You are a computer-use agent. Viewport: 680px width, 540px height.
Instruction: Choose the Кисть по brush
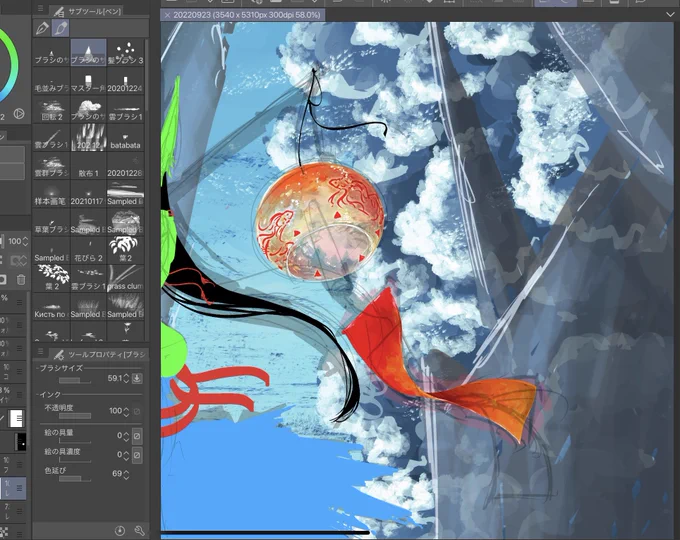(52, 307)
